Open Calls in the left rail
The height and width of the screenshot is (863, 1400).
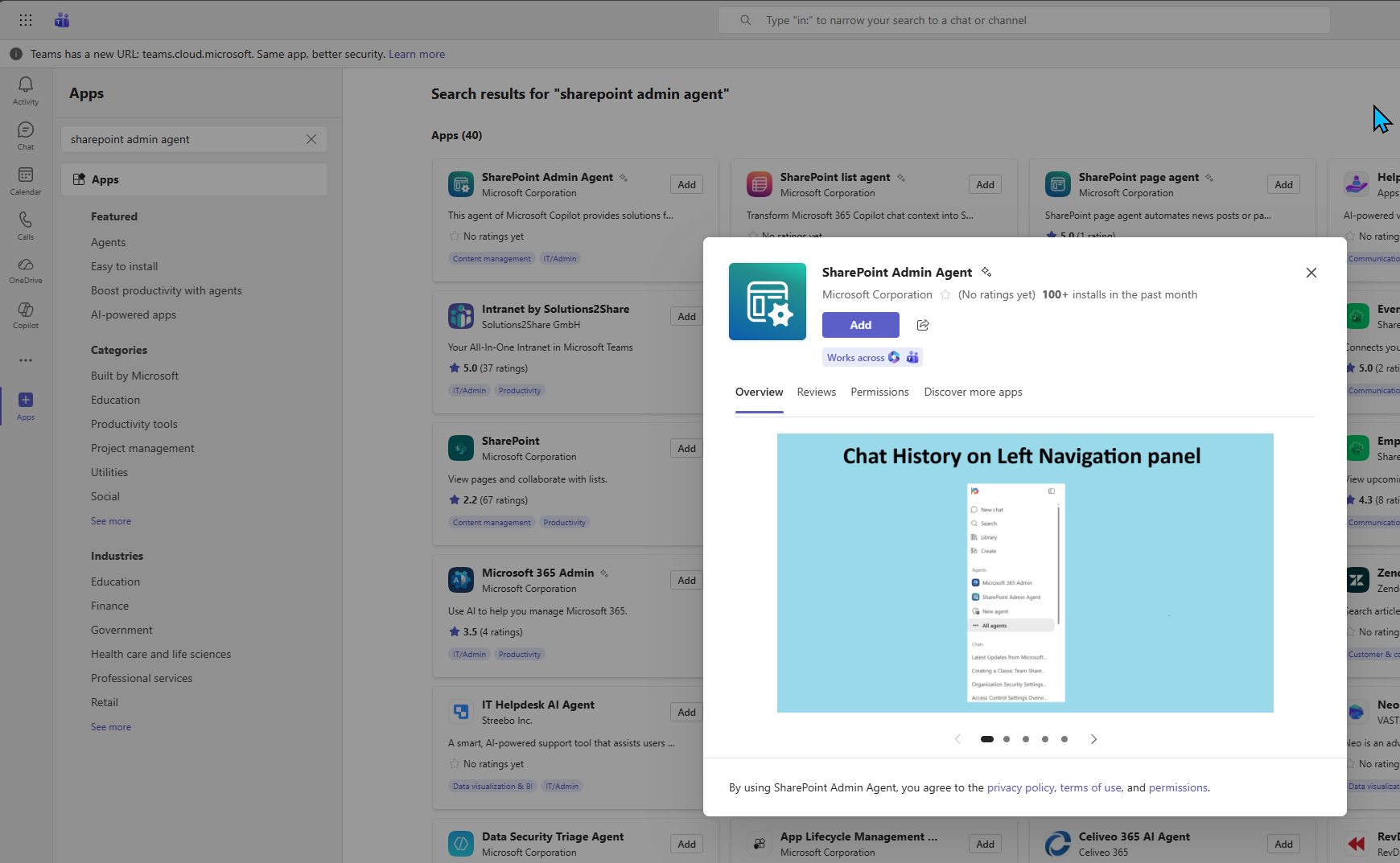(x=26, y=226)
